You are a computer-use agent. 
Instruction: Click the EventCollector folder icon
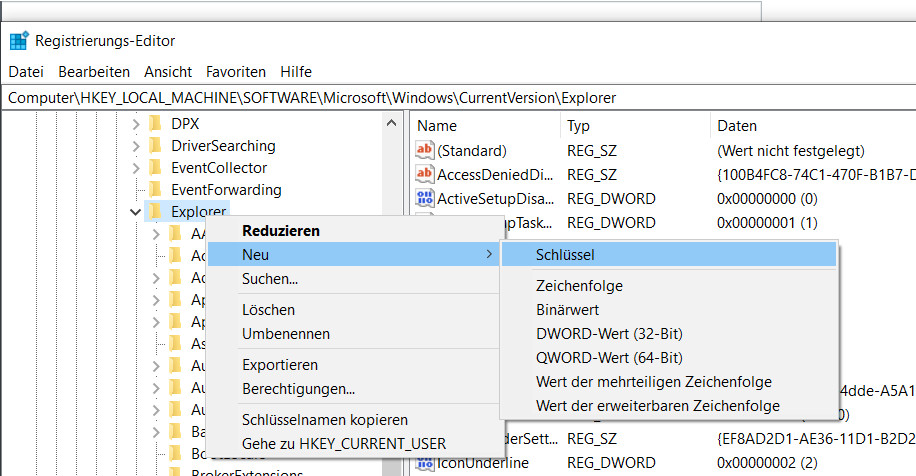click(x=155, y=168)
